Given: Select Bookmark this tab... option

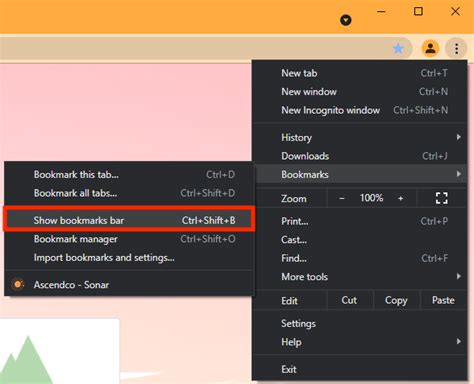Looking at the screenshot, I should (x=129, y=174).
